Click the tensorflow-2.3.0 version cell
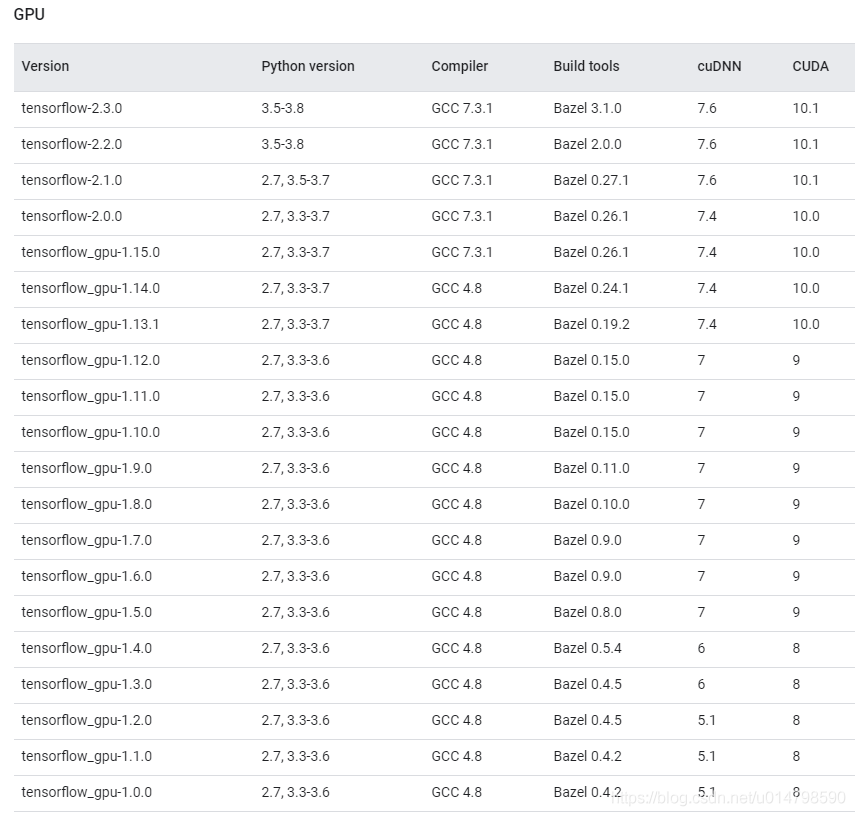 point(71,108)
